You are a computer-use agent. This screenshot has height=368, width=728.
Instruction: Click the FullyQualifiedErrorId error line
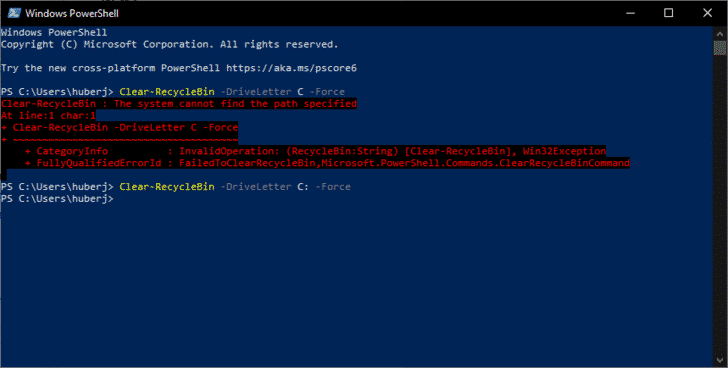327,163
